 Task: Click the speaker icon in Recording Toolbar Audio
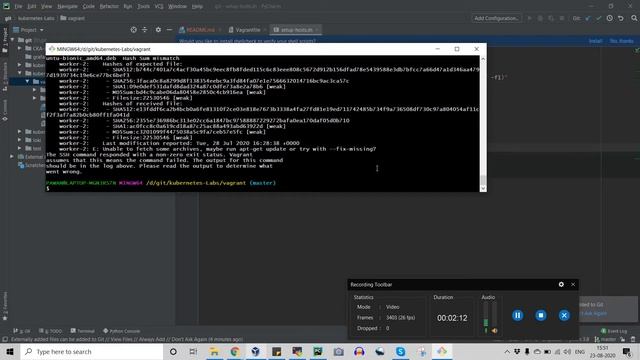[494, 331]
